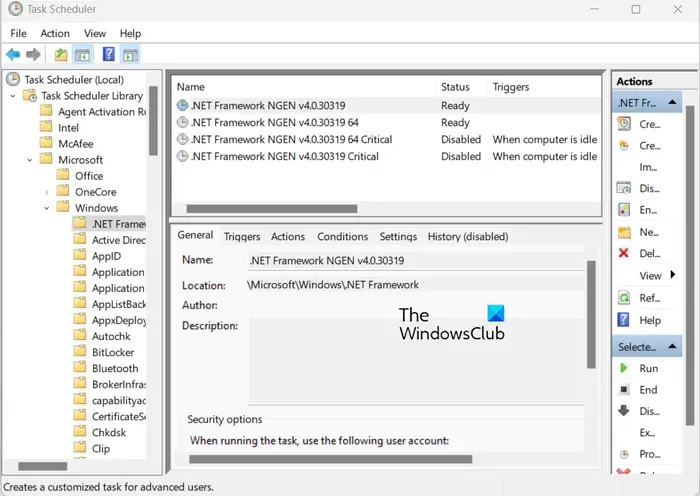Open the View menu in menu bar

95,33
